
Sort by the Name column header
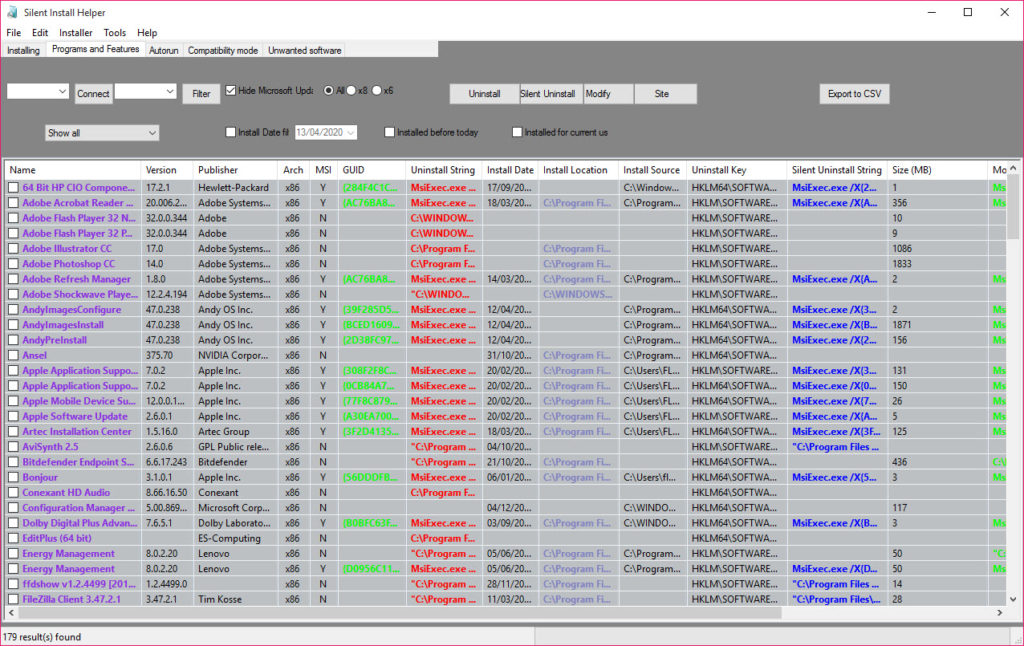(x=73, y=170)
